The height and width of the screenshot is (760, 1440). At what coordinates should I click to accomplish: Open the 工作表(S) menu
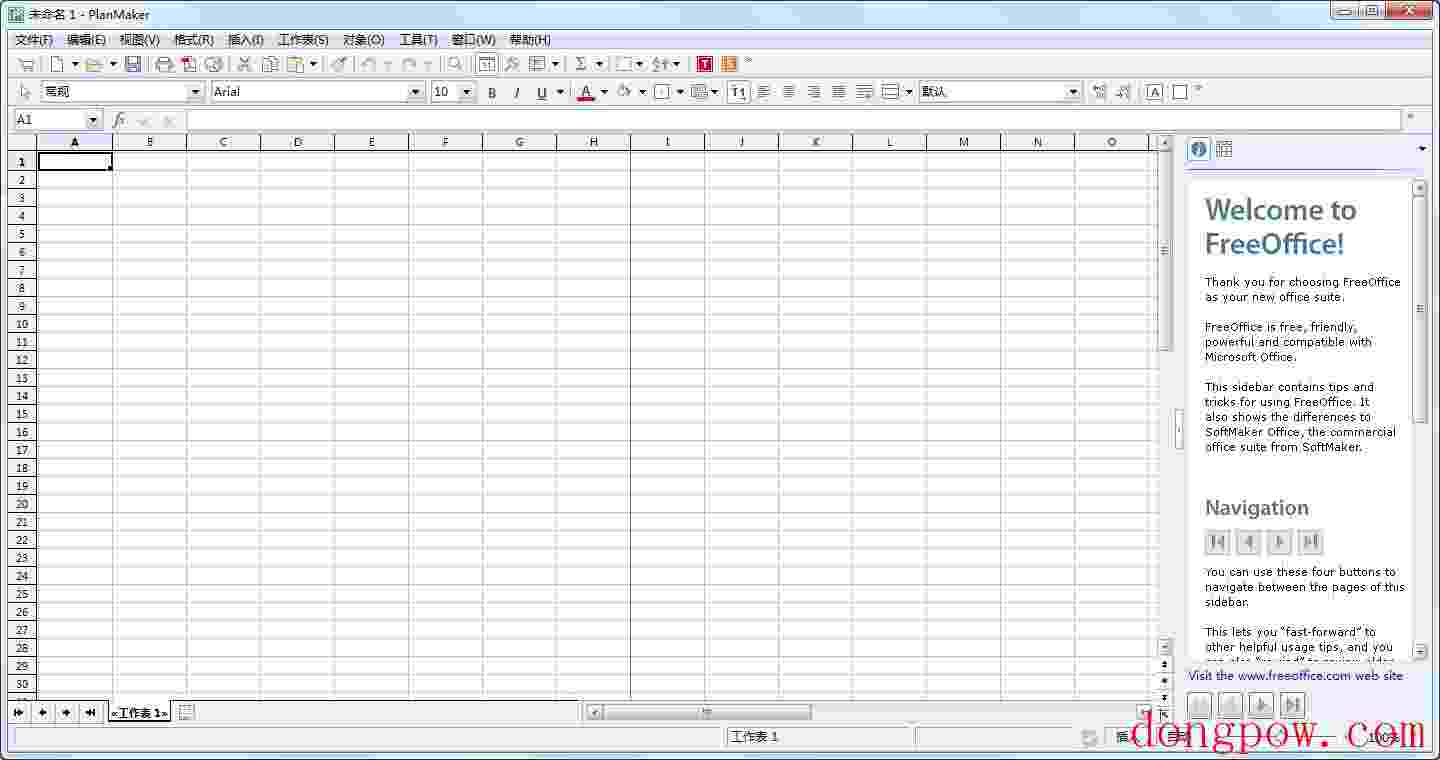click(303, 40)
